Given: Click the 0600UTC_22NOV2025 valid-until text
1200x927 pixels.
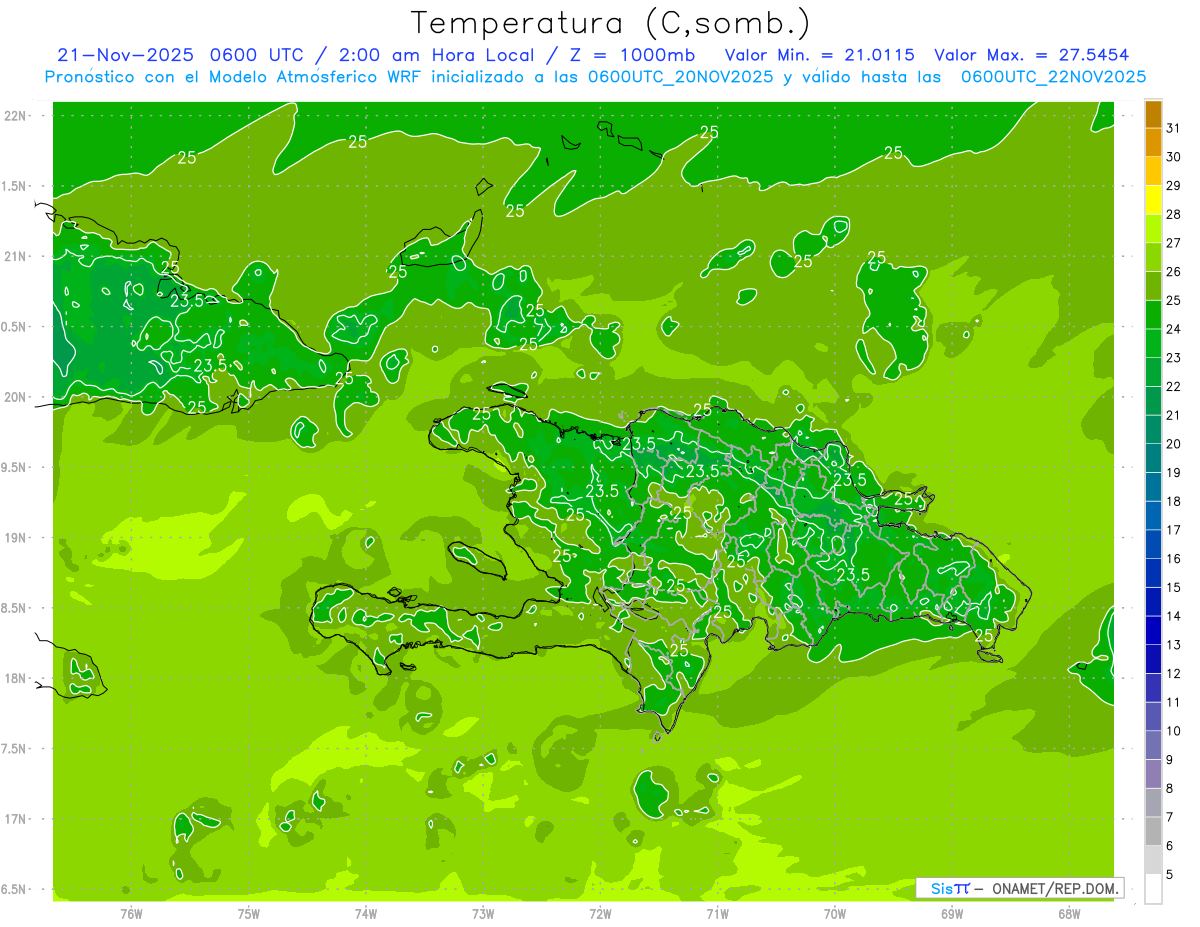Looking at the screenshot, I should (x=1053, y=77).
